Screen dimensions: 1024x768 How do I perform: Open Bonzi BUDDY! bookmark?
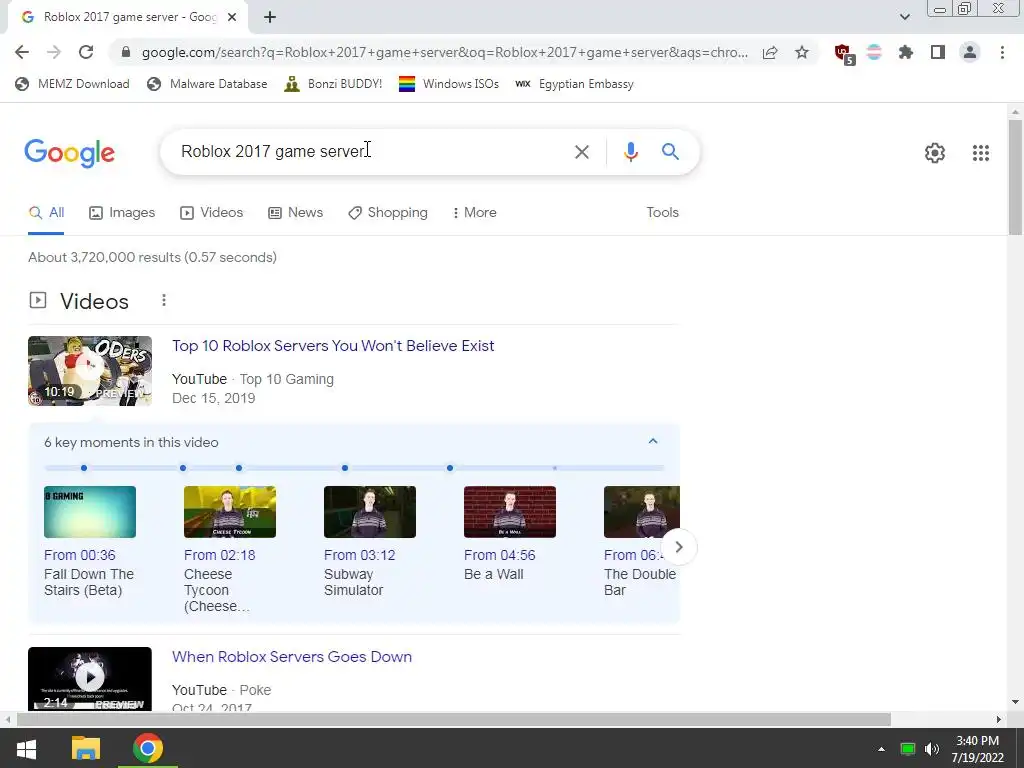pyautogui.click(x=333, y=84)
